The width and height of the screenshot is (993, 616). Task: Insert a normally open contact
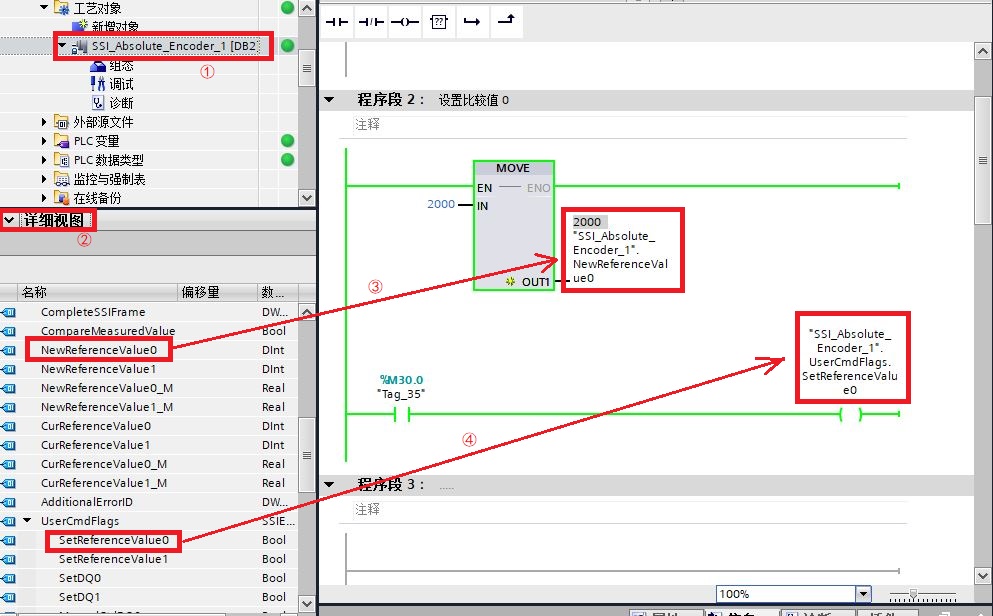(337, 22)
